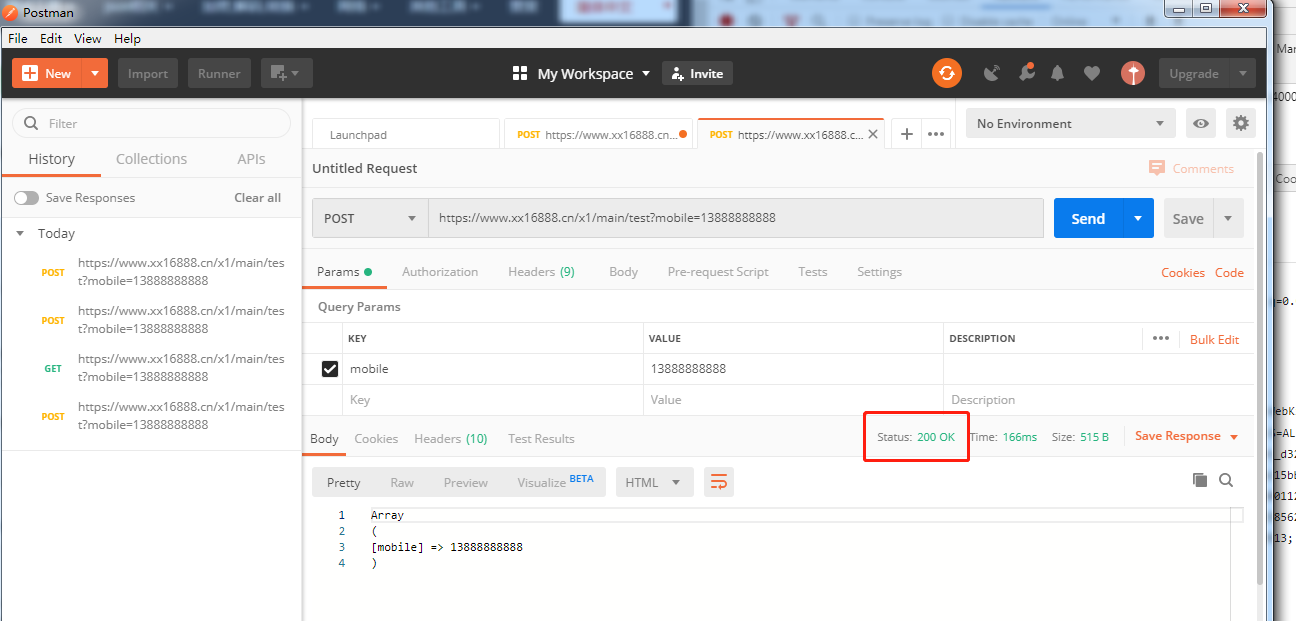Image resolution: width=1296 pixels, height=621 pixels.
Task: Open the Code link
Action: (x=1229, y=273)
